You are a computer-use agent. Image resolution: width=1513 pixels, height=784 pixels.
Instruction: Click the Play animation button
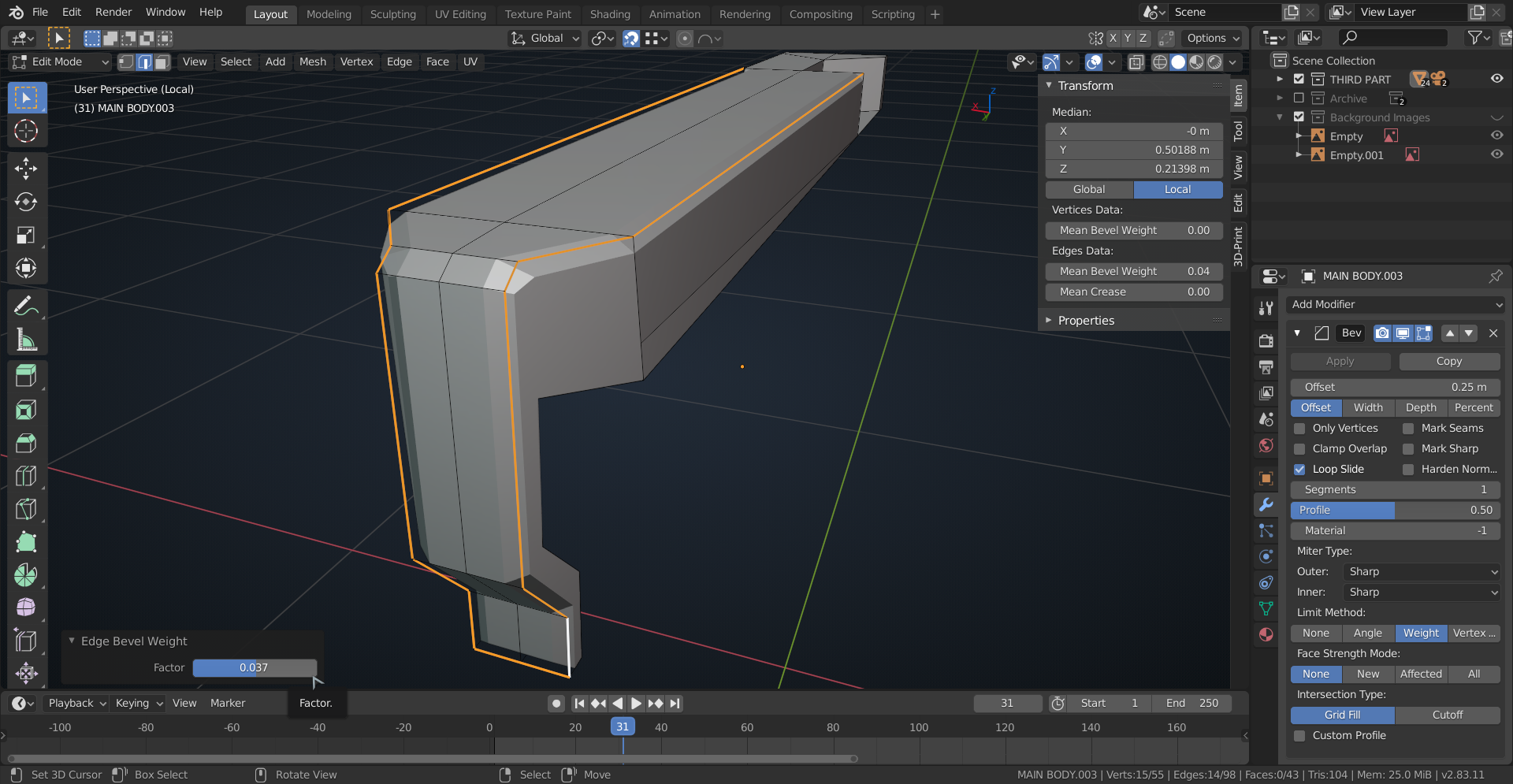tap(636, 704)
